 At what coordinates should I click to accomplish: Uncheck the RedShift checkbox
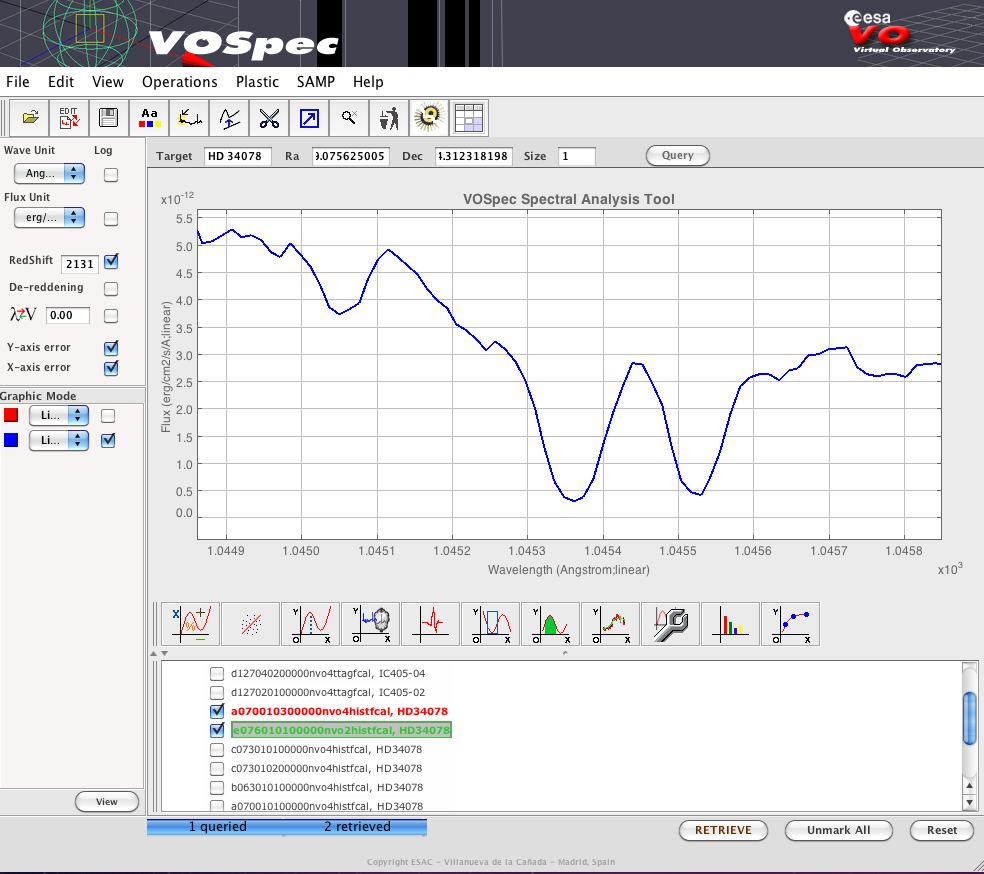(111, 261)
